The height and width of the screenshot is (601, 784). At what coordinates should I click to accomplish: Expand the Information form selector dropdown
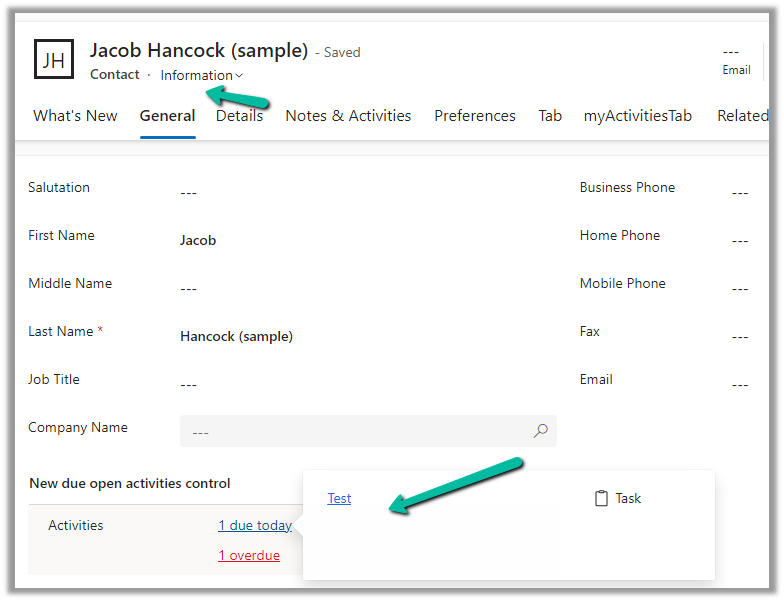coord(201,75)
